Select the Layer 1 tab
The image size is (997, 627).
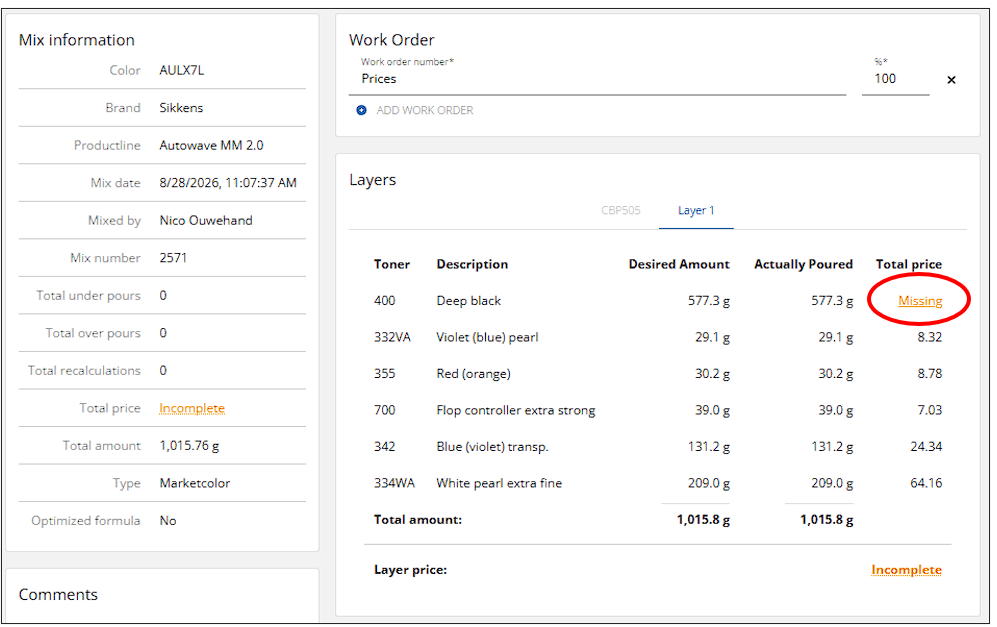pyautogui.click(x=696, y=210)
